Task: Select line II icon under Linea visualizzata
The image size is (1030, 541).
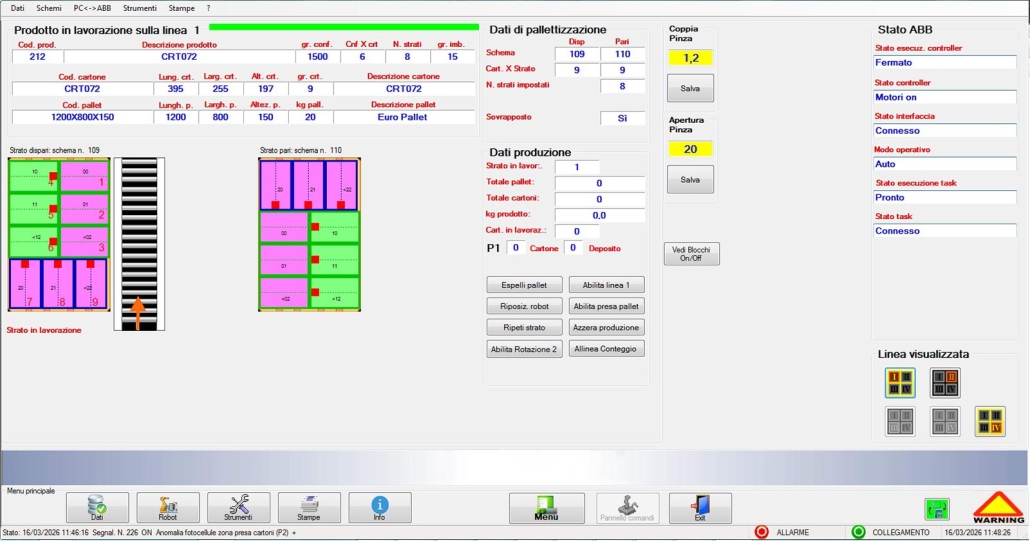Action: (945, 383)
